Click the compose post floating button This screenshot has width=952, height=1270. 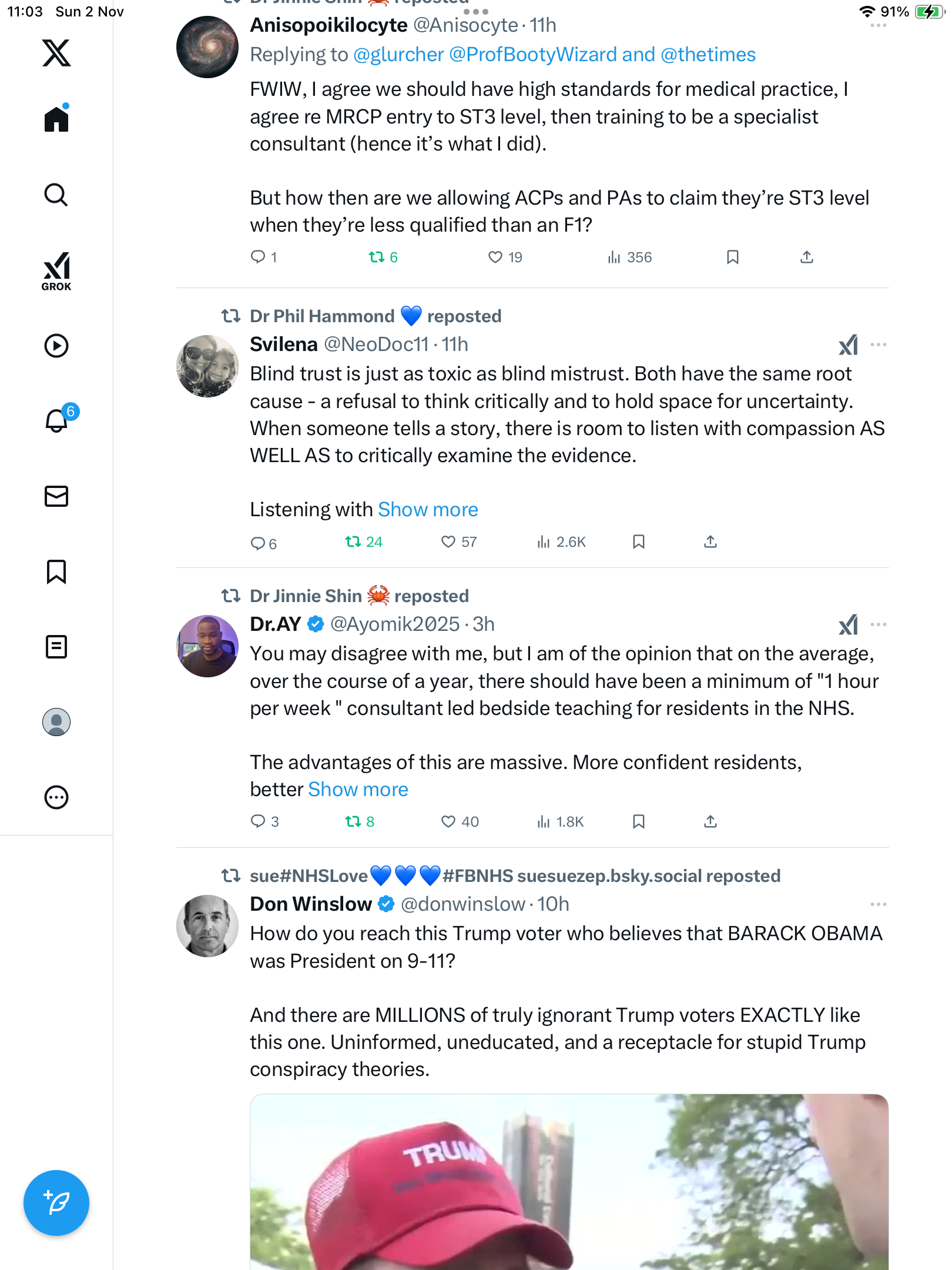click(56, 1203)
